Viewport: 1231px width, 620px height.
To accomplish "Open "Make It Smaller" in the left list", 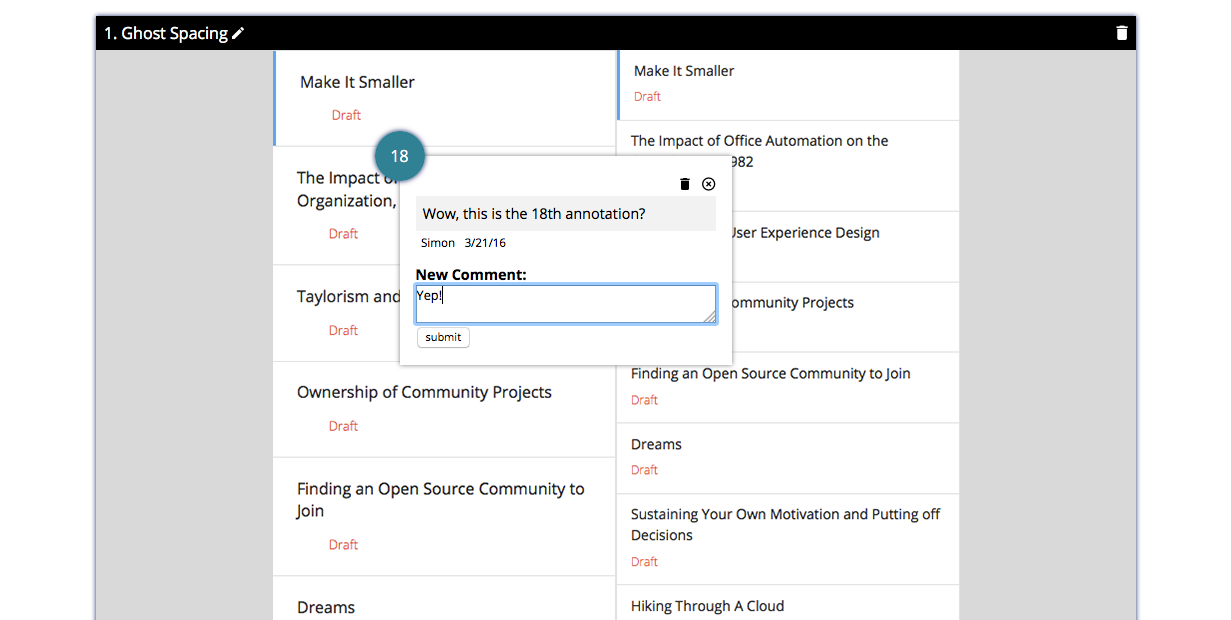I will pyautogui.click(x=357, y=82).
